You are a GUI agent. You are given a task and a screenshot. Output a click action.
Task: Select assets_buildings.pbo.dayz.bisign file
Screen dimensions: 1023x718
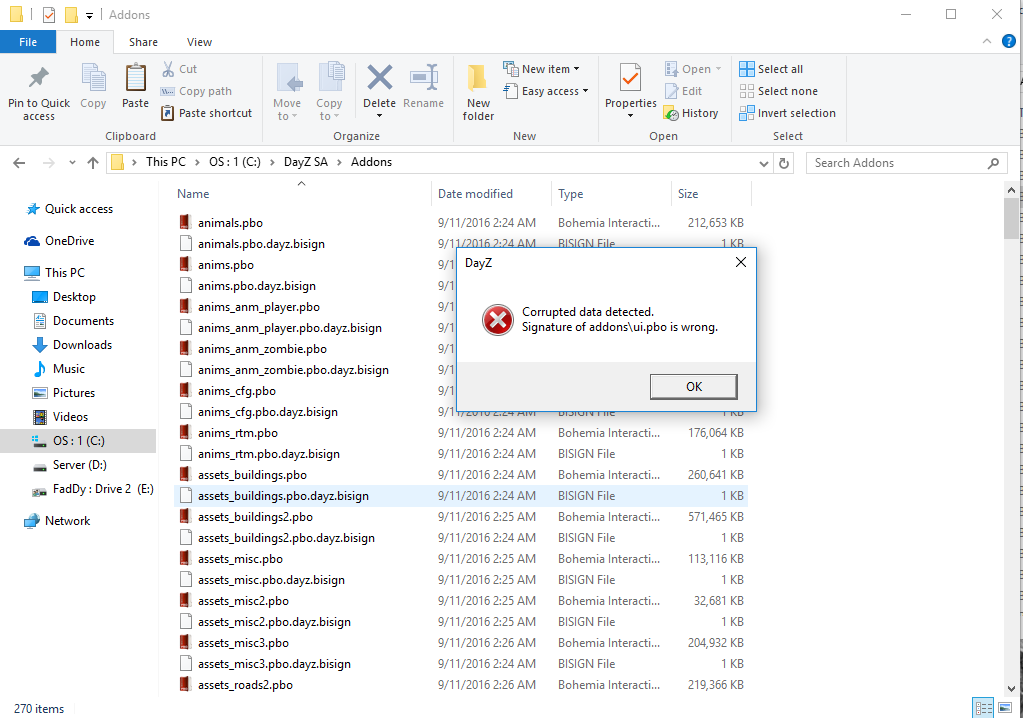coord(461,496)
